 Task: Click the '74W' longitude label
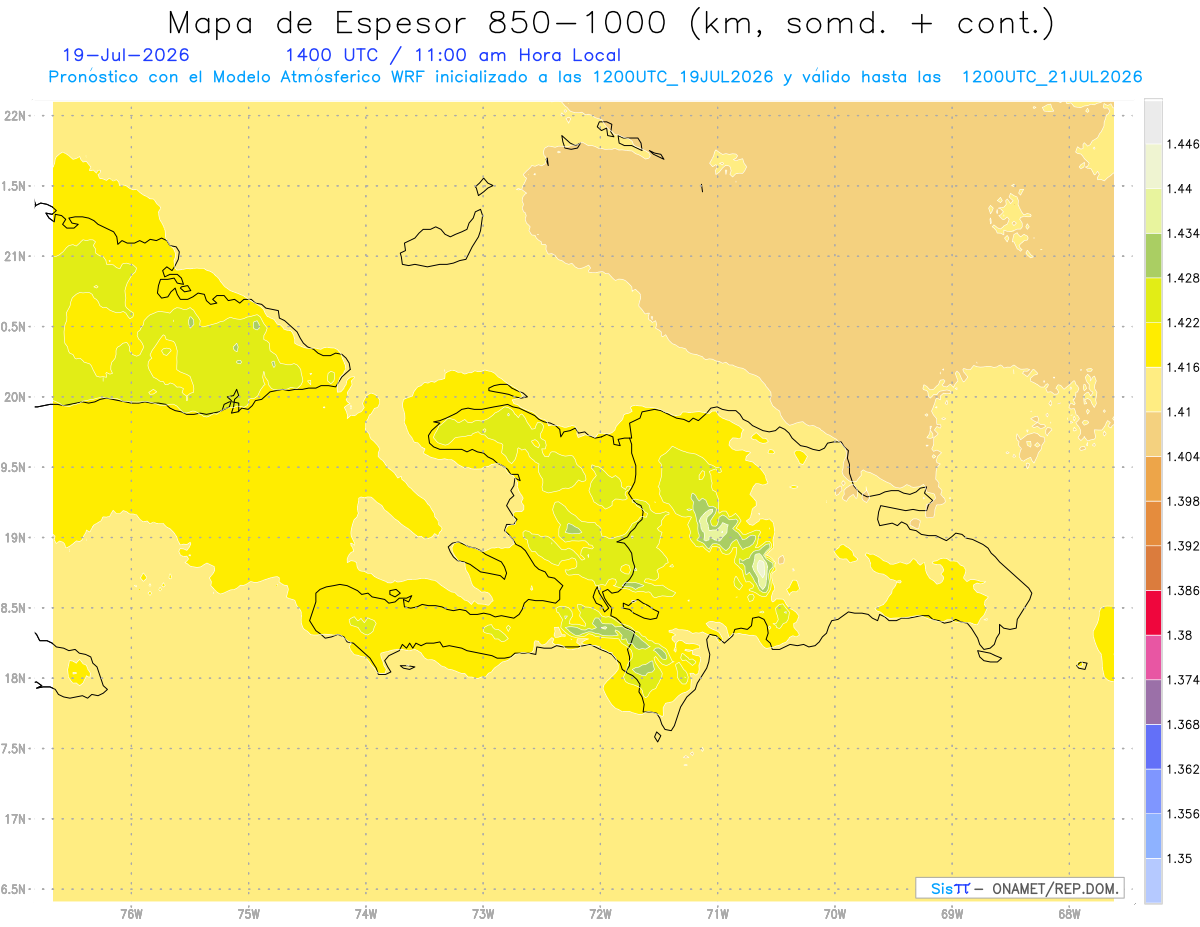pos(366,915)
